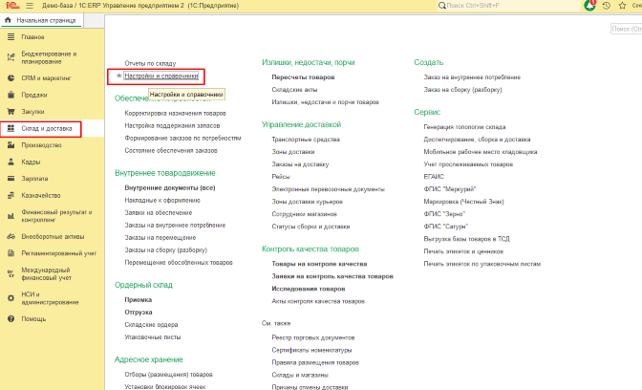This screenshot has height=390, width=642.
Task: Switch to Начальная страница tab
Action: (x=41, y=20)
